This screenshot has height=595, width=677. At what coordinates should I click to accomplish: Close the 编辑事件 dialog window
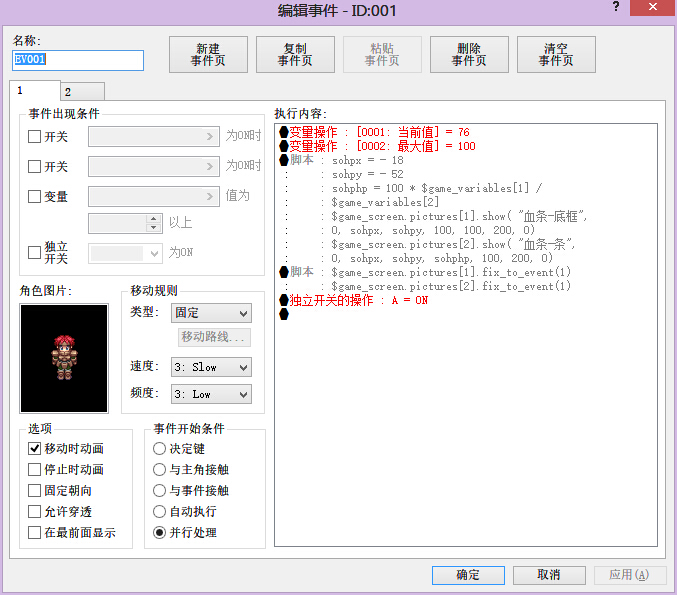[x=653, y=7]
